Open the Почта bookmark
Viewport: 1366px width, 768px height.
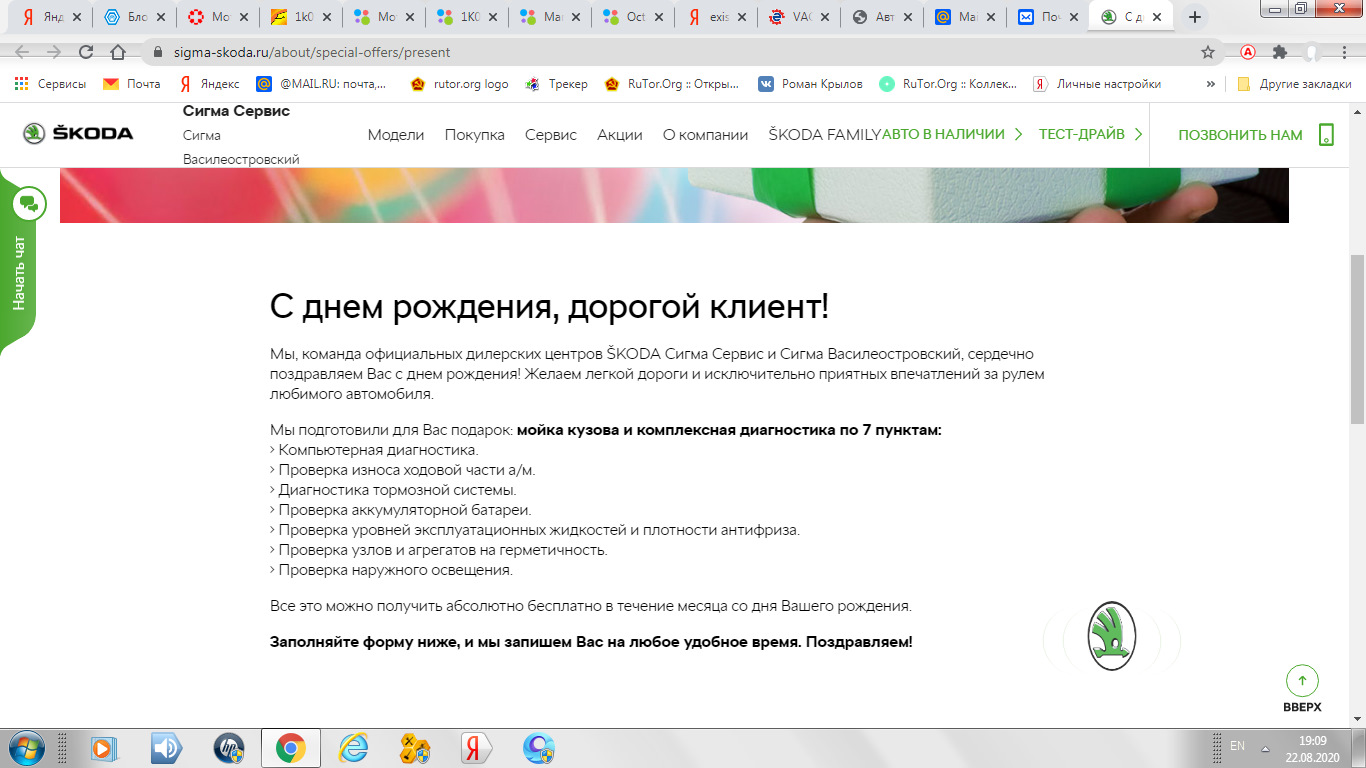(132, 84)
